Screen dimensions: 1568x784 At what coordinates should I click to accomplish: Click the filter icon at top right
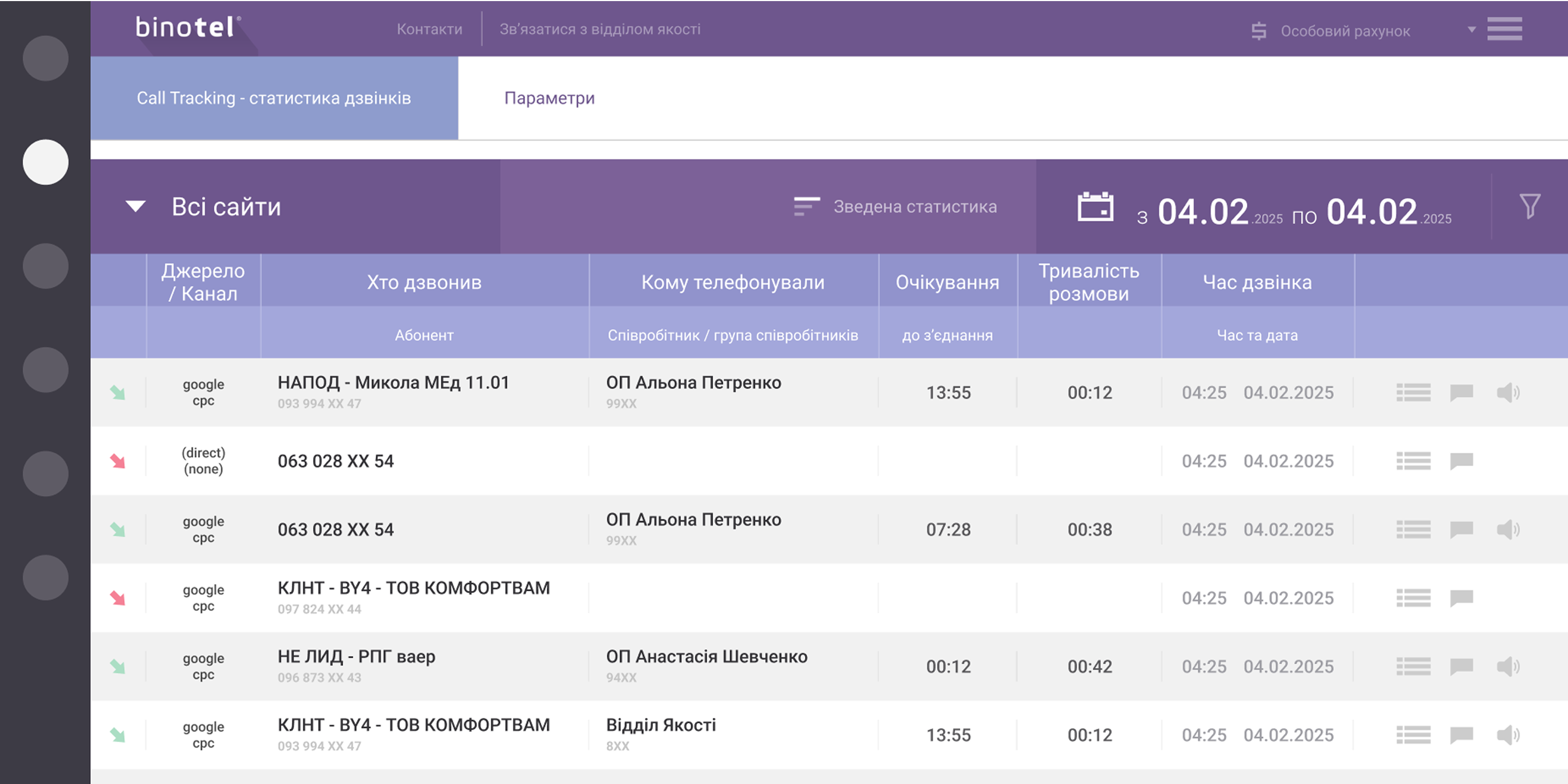click(x=1530, y=206)
